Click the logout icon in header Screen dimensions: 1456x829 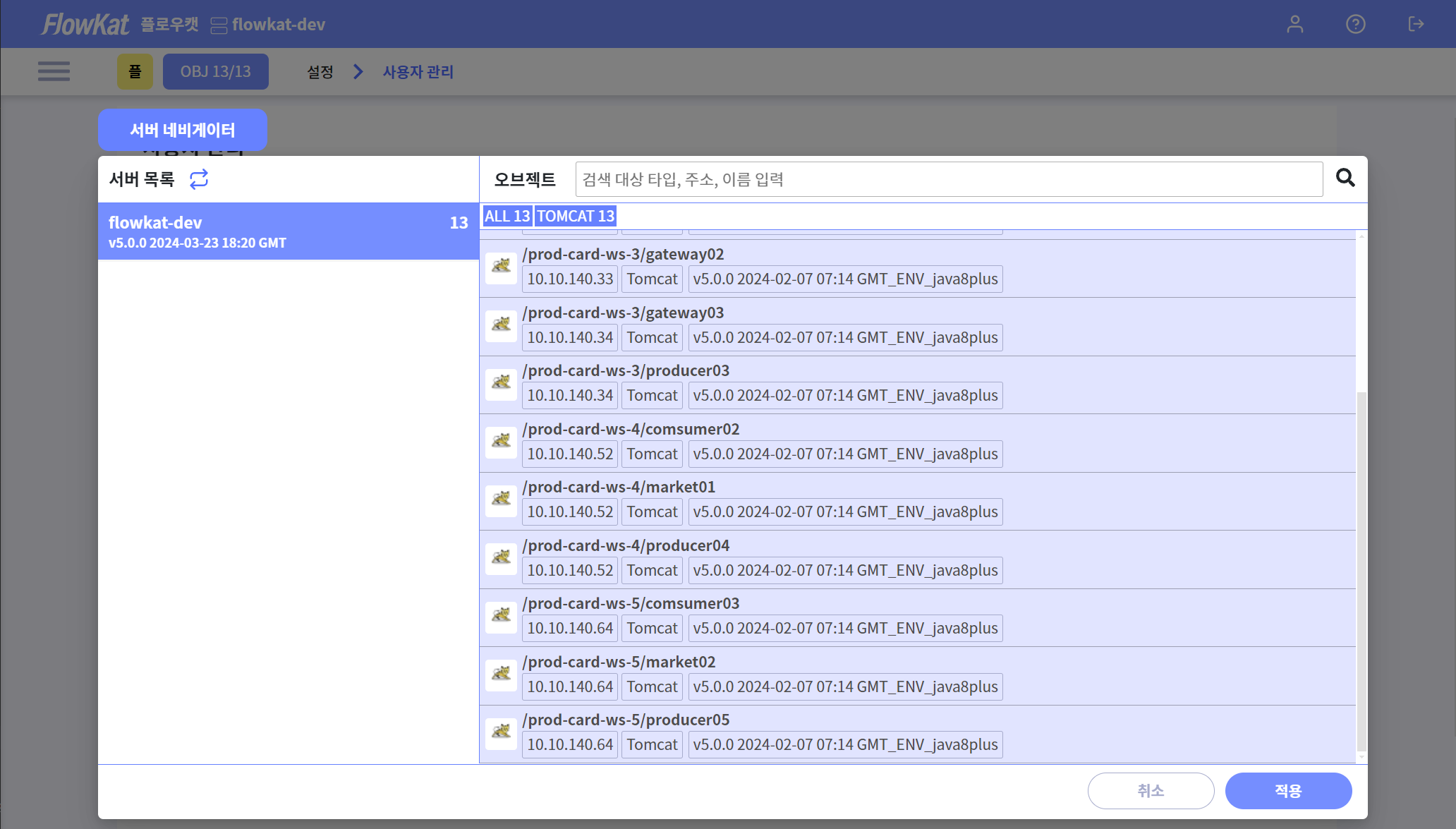pyautogui.click(x=1415, y=24)
